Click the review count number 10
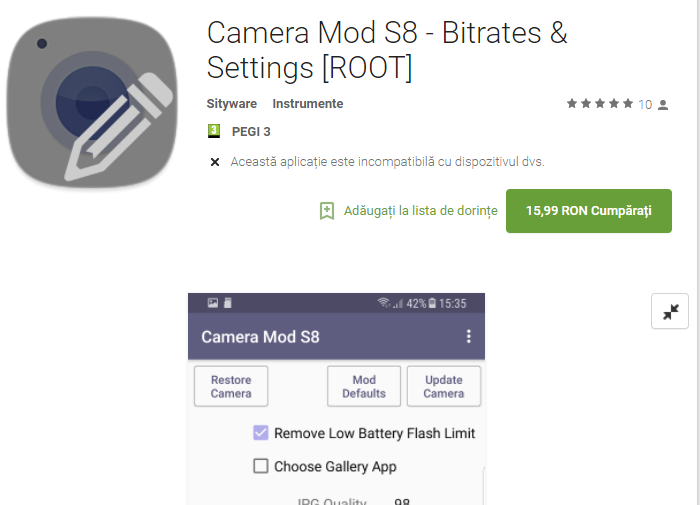This screenshot has width=700, height=505. coord(645,104)
